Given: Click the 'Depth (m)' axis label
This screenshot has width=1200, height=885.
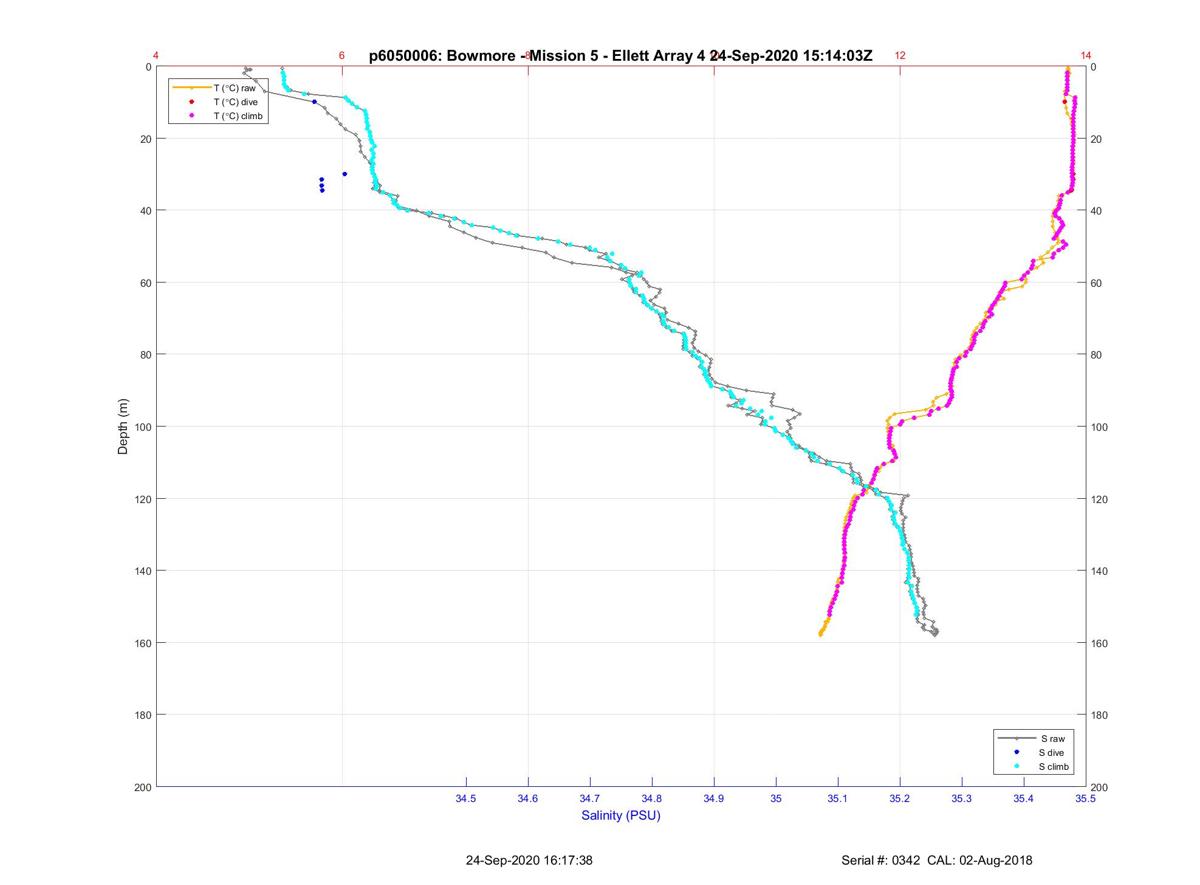Looking at the screenshot, I should (124, 427).
